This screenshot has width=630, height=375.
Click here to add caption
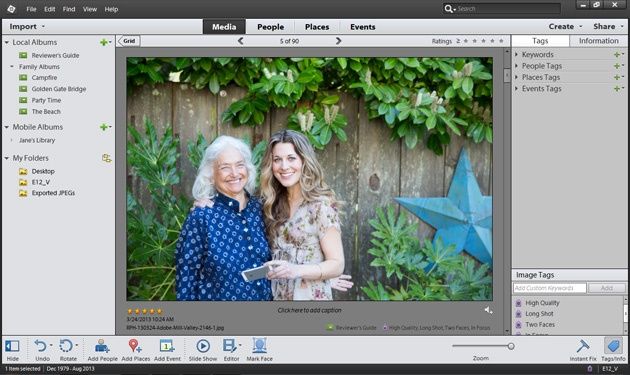tap(309, 310)
